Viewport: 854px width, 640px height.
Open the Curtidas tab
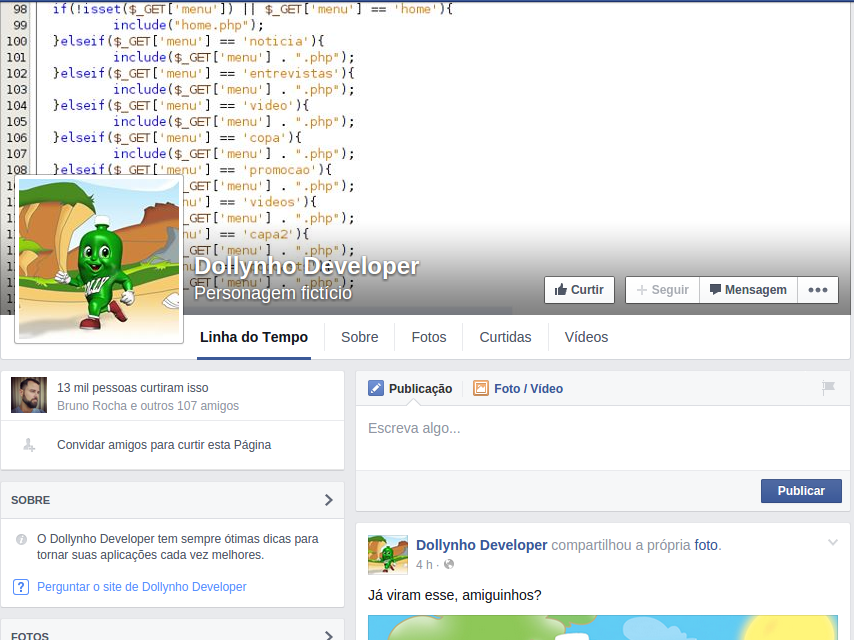505,337
